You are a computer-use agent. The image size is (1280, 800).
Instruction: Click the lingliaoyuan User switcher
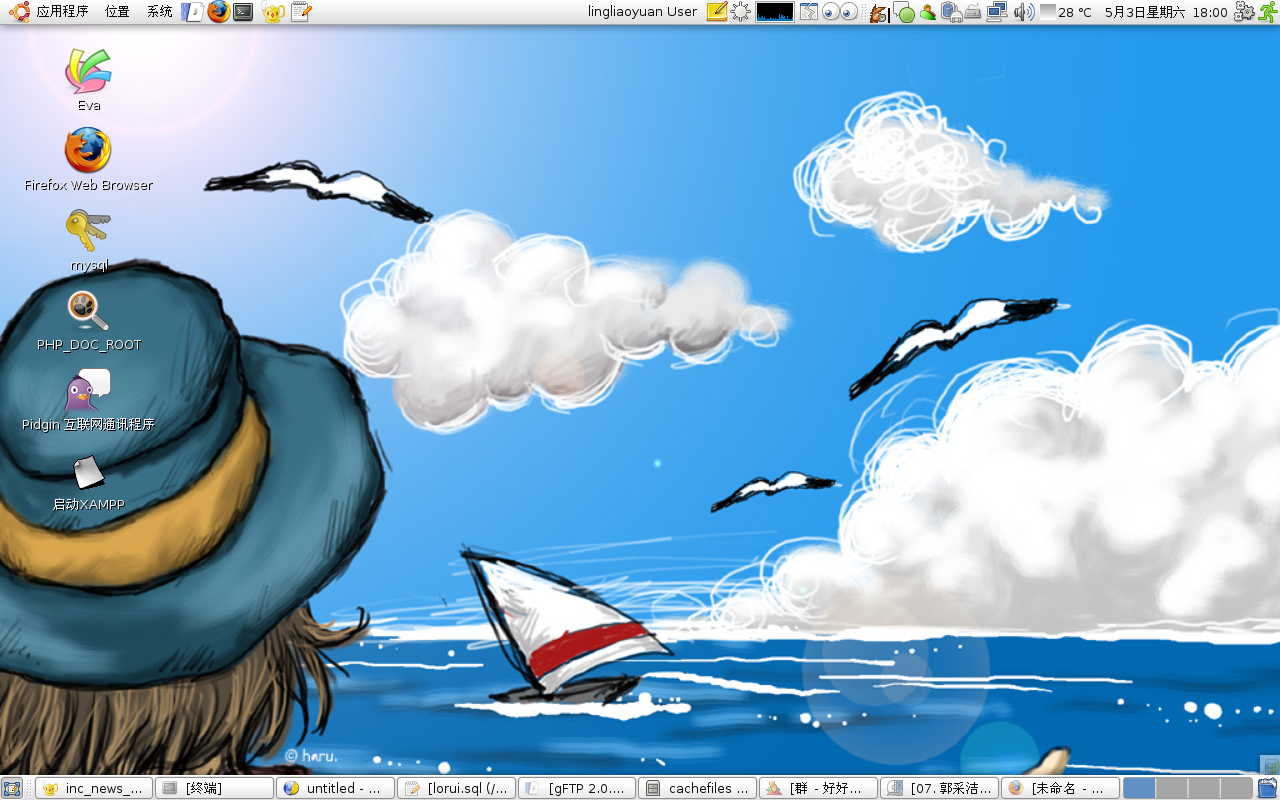coord(642,12)
